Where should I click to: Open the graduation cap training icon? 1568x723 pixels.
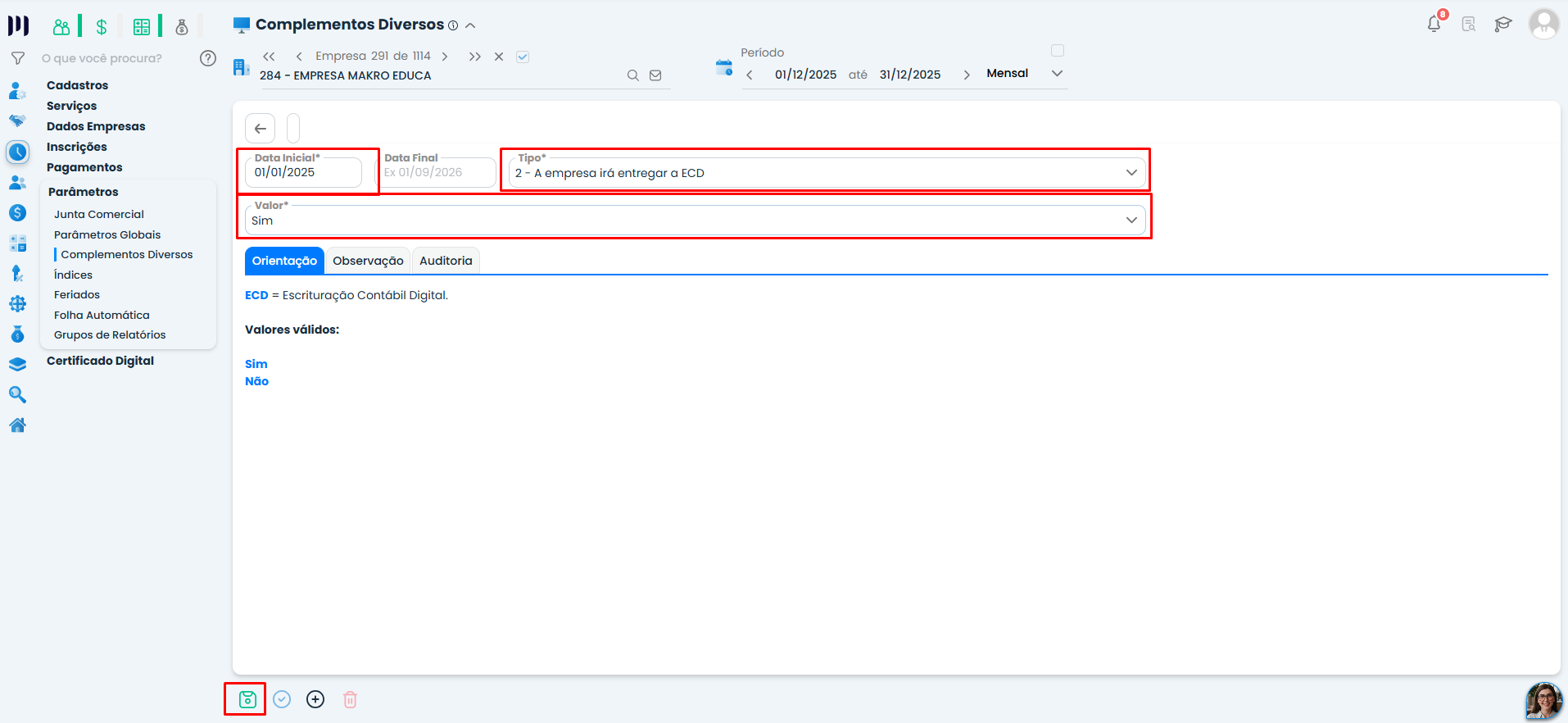click(1502, 25)
